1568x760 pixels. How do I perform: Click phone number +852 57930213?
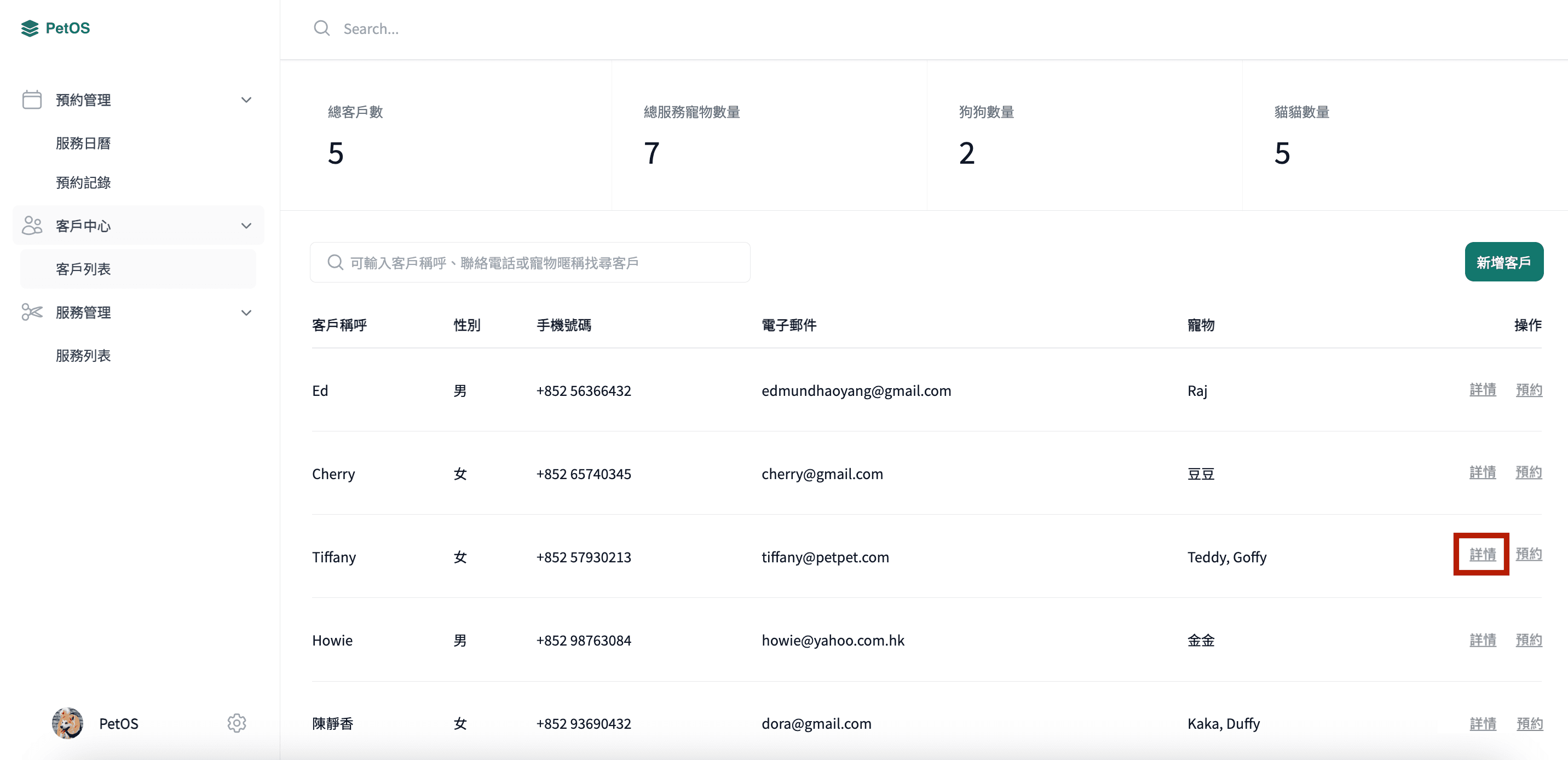pyautogui.click(x=584, y=557)
